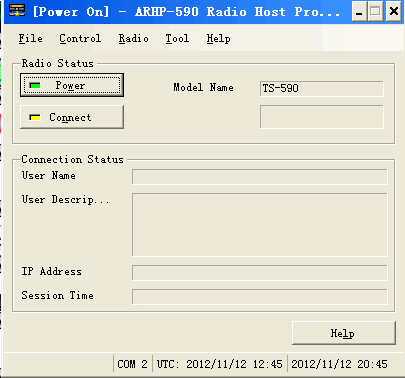
Task: Open the File menu
Action: coord(30,39)
